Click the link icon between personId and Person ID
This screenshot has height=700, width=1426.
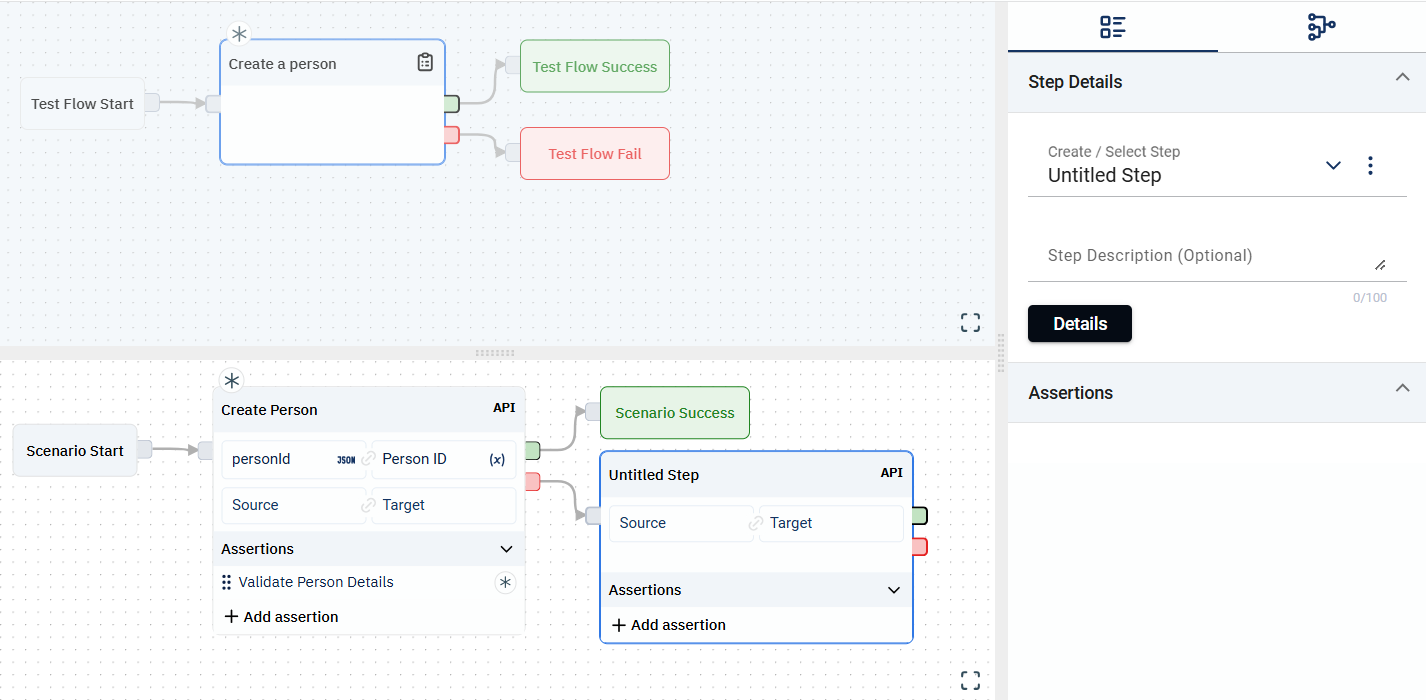point(368,459)
